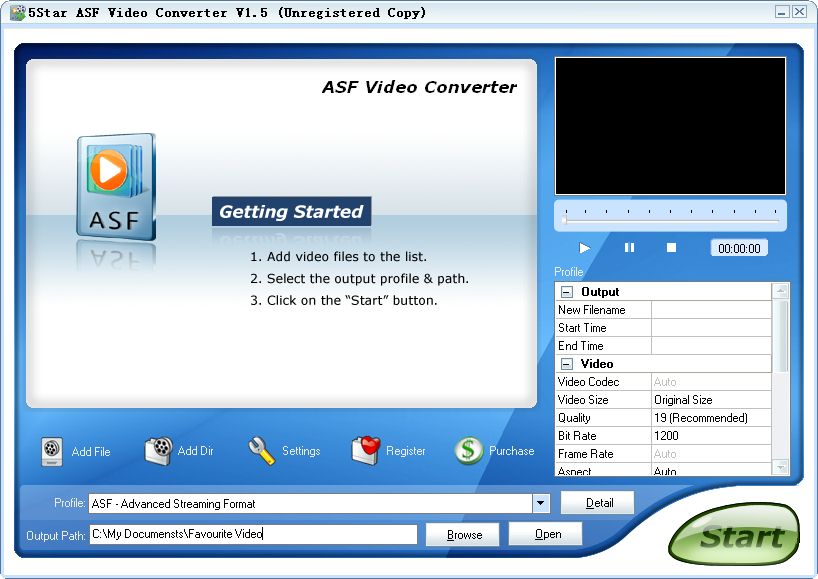Screen dimensions: 818x579
Task: Play the preview video
Action: (x=584, y=248)
